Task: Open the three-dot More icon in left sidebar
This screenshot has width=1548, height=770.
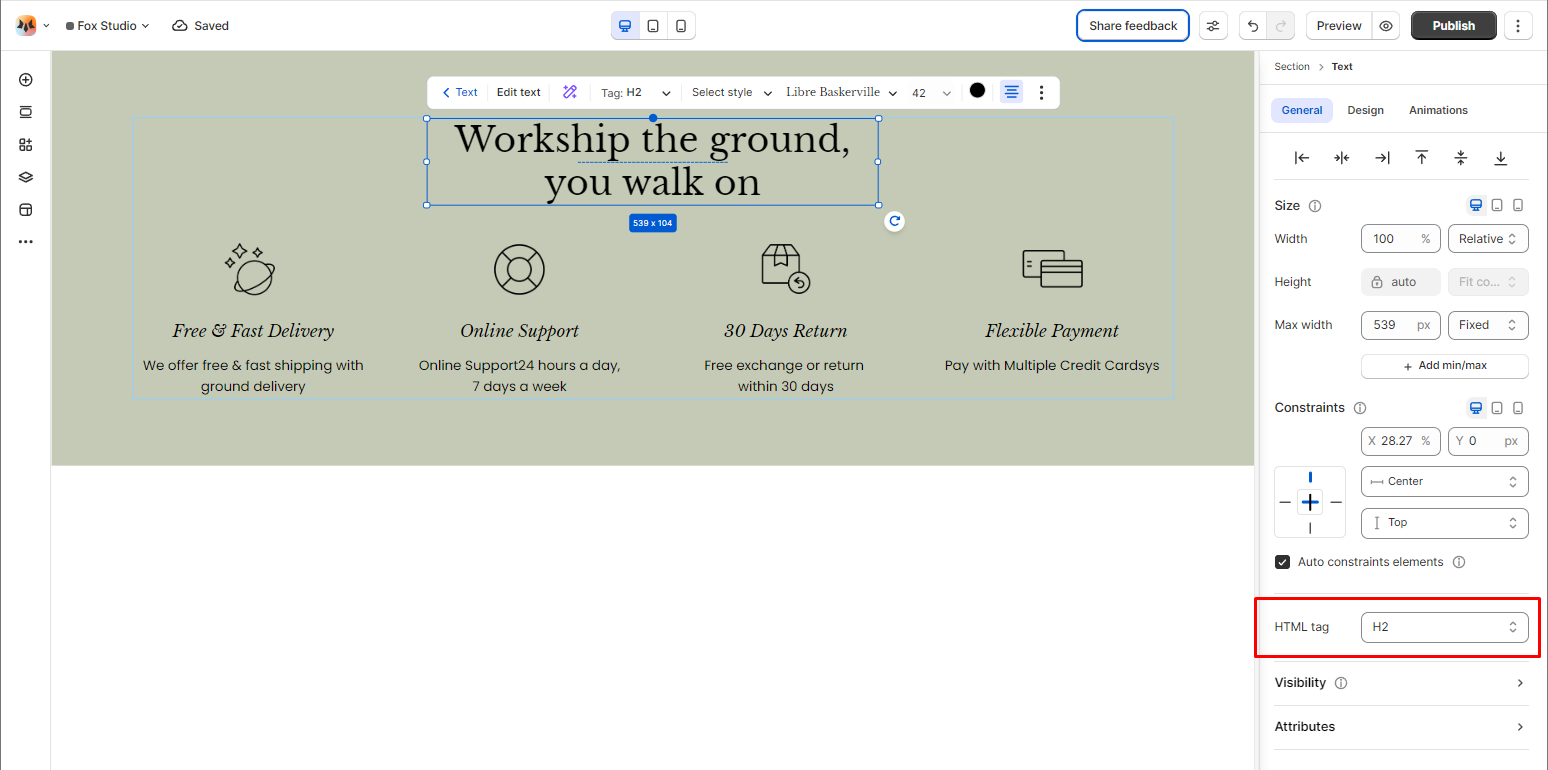Action: click(x=26, y=242)
